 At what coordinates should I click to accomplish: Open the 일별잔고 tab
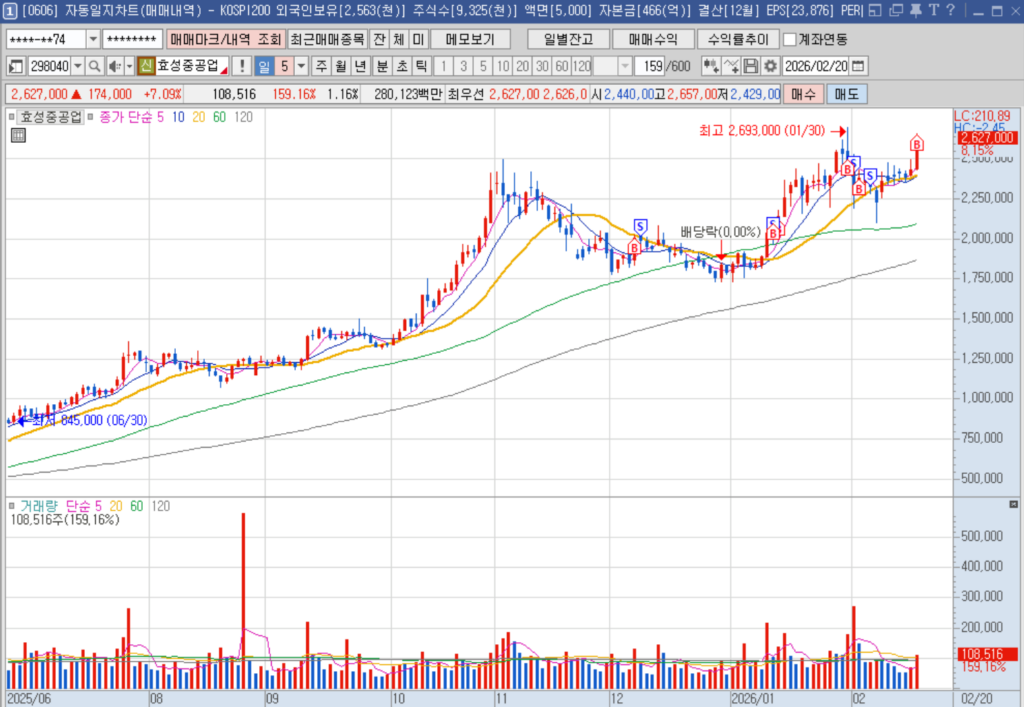click(x=568, y=39)
